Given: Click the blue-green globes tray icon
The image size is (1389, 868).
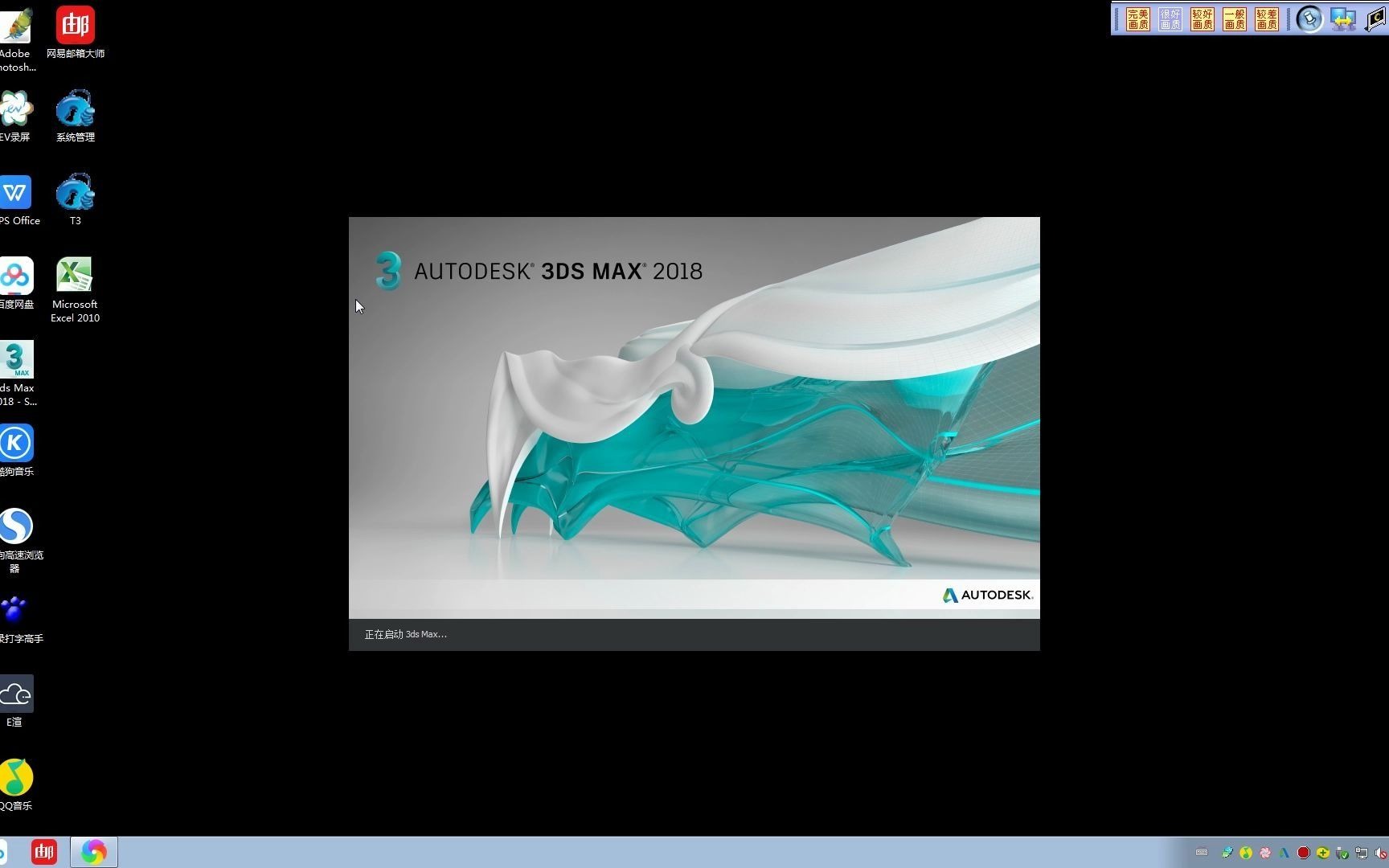Looking at the screenshot, I should click(1227, 853).
